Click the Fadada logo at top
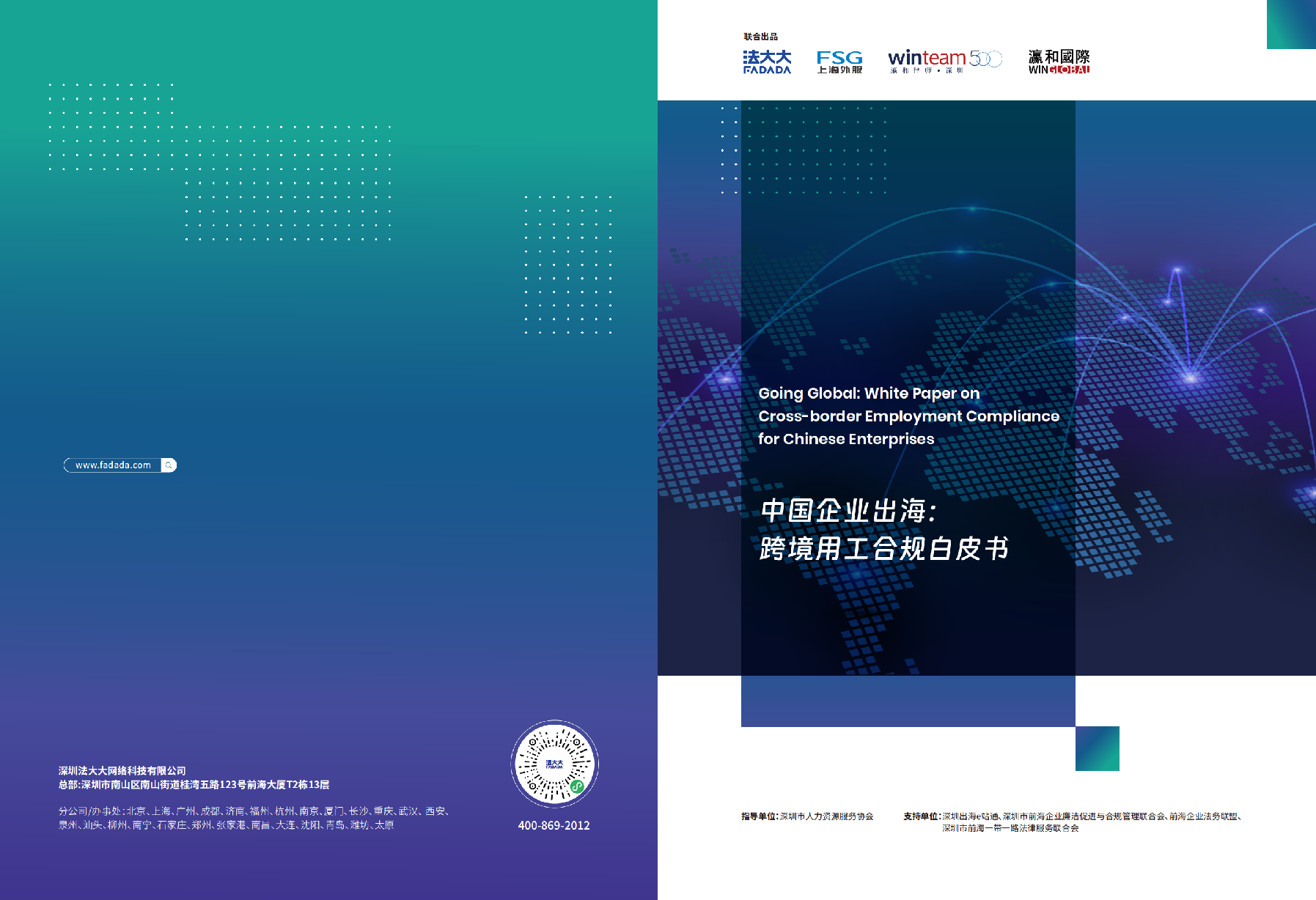 point(767,62)
